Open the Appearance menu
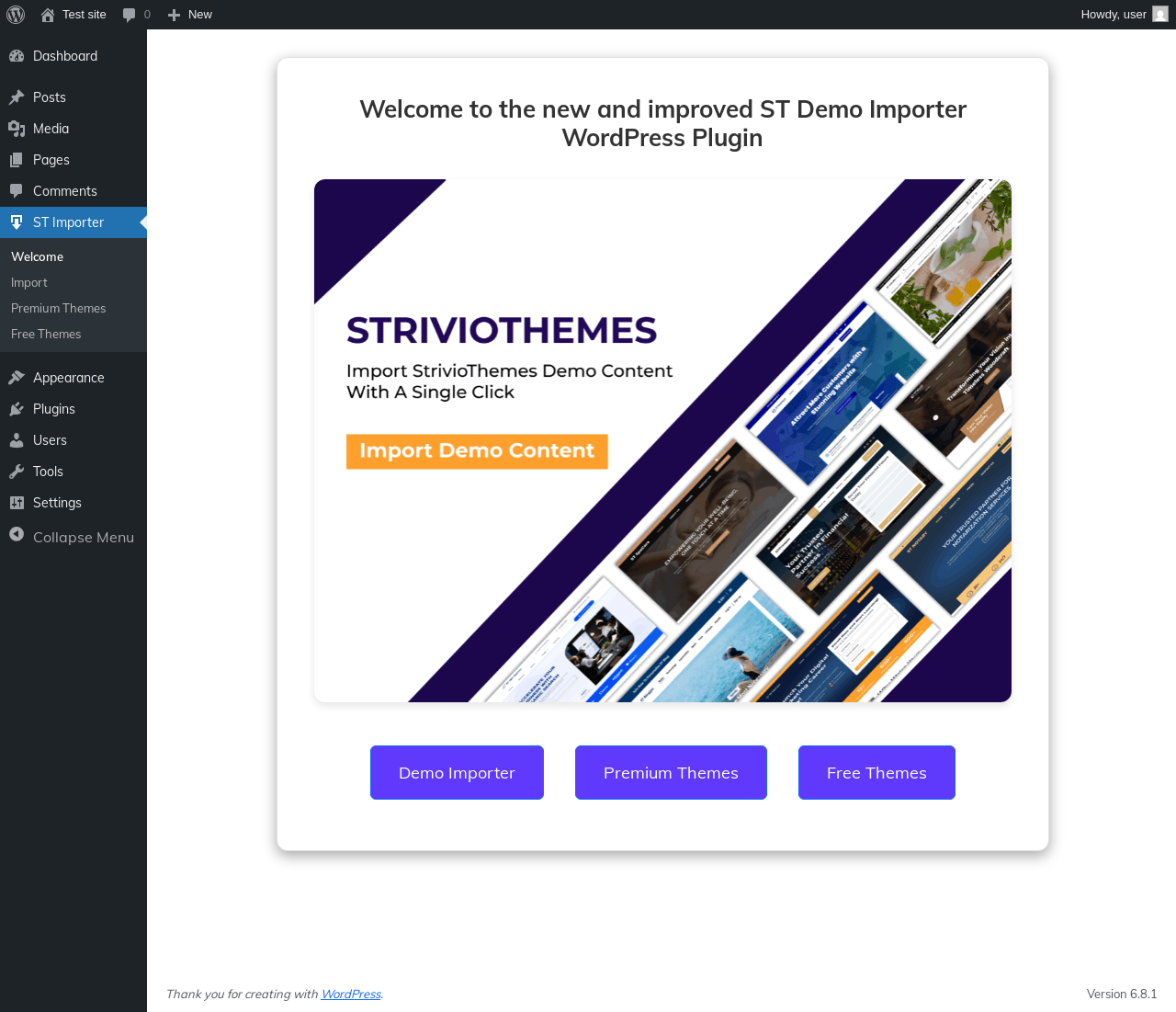The width and height of the screenshot is (1176, 1012). [73, 378]
